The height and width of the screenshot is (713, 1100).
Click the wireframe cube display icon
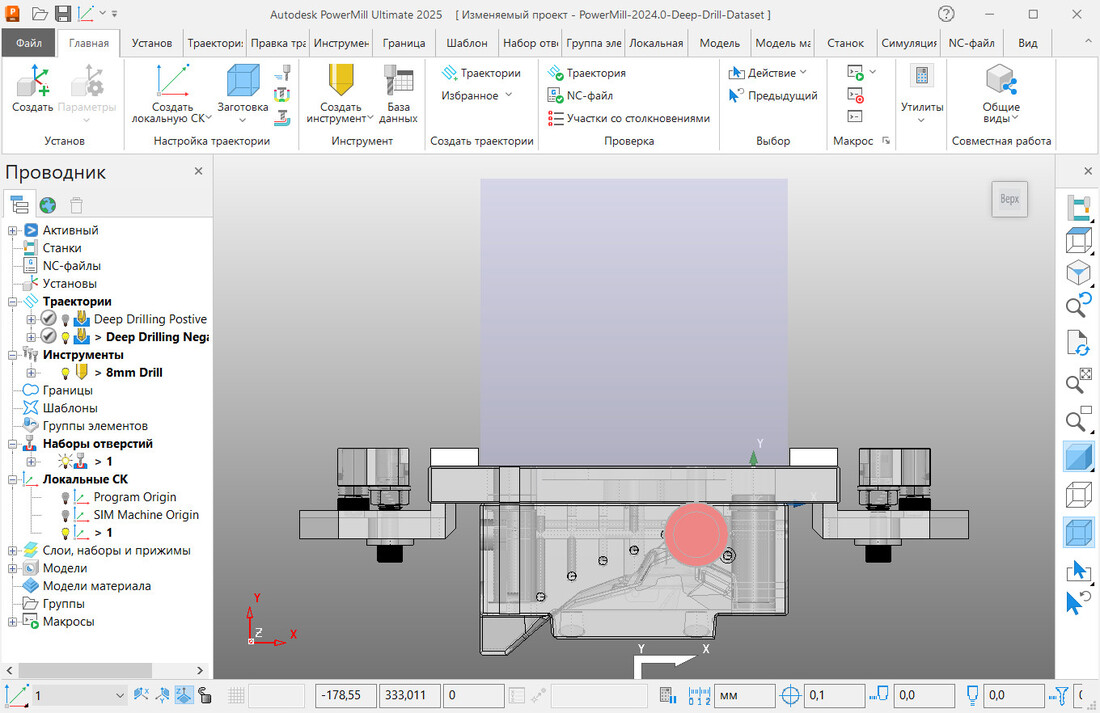click(1078, 495)
